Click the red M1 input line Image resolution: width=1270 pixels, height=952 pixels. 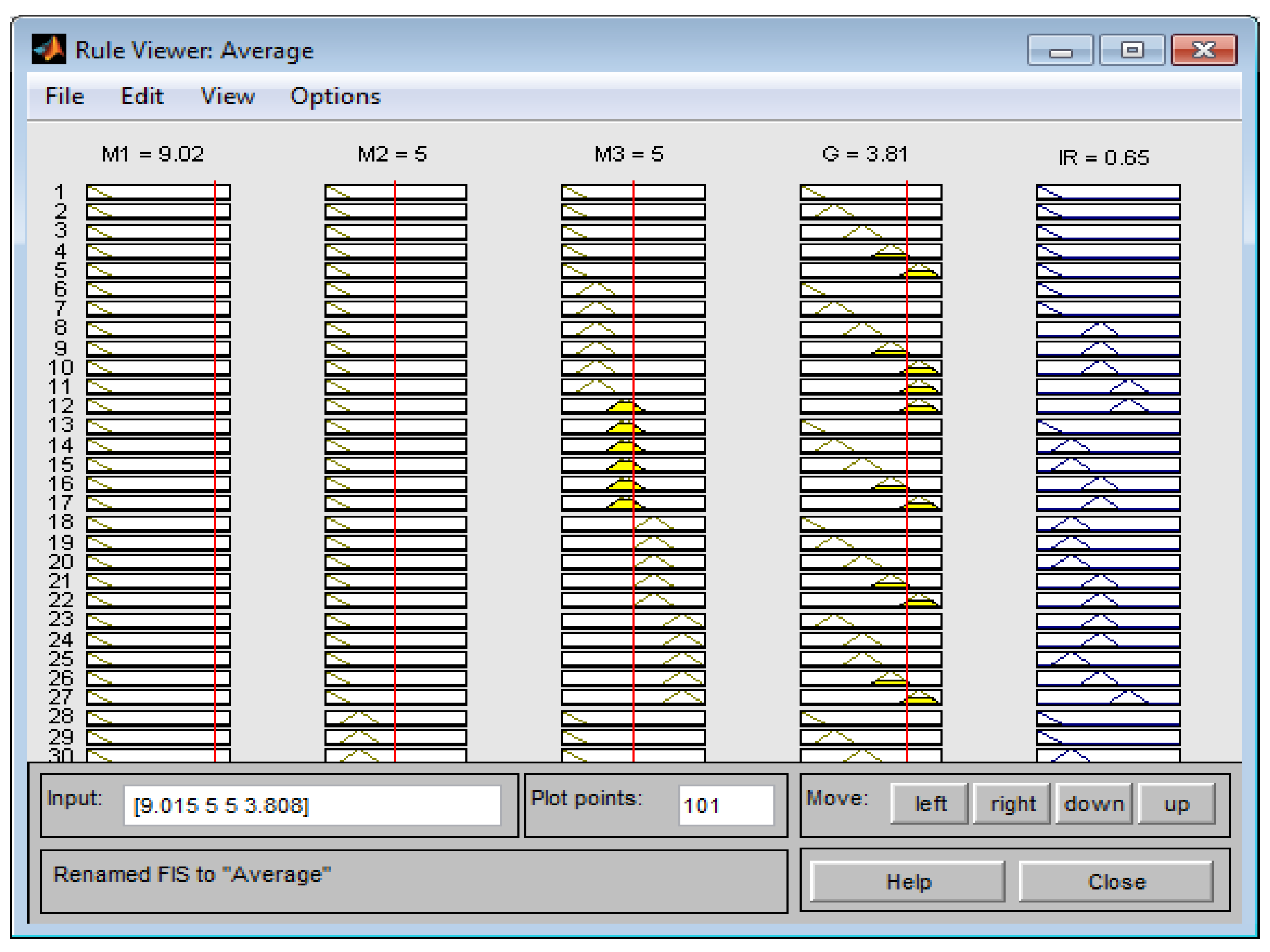(215, 471)
